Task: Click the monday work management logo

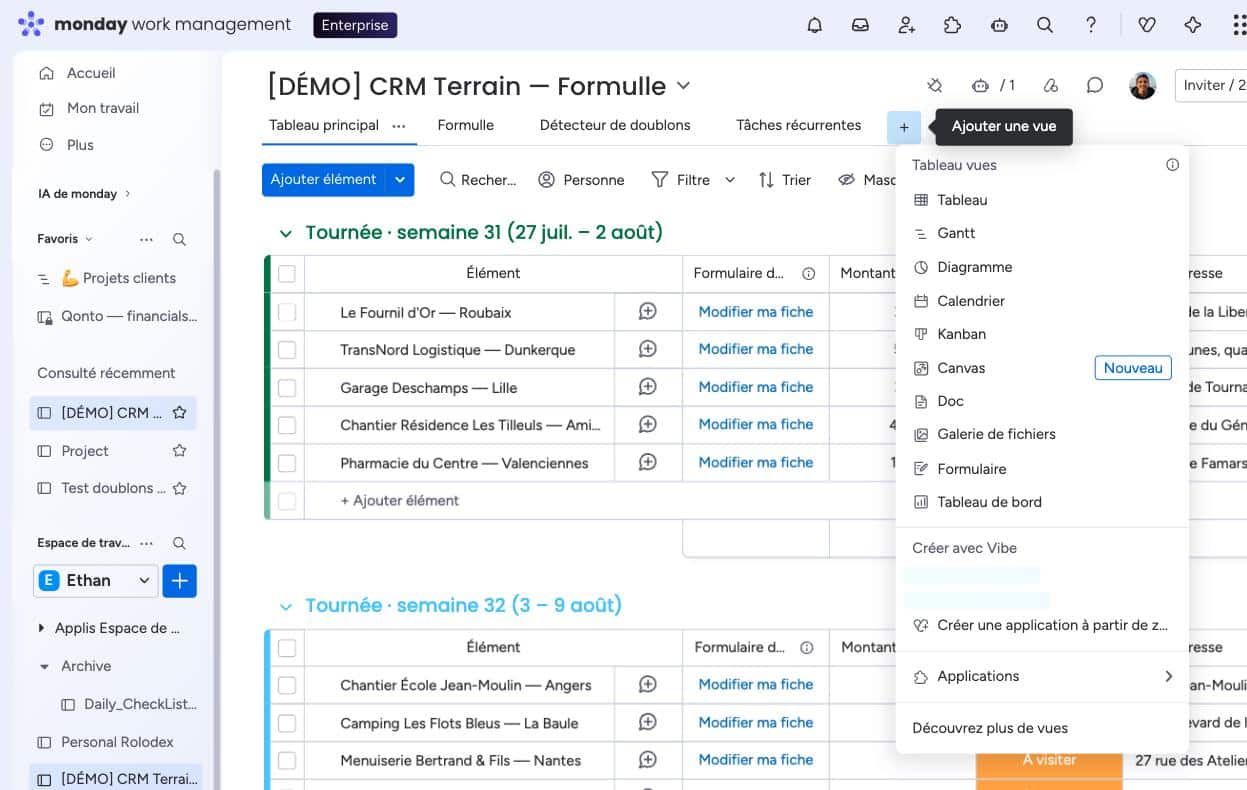Action: [x=155, y=24]
